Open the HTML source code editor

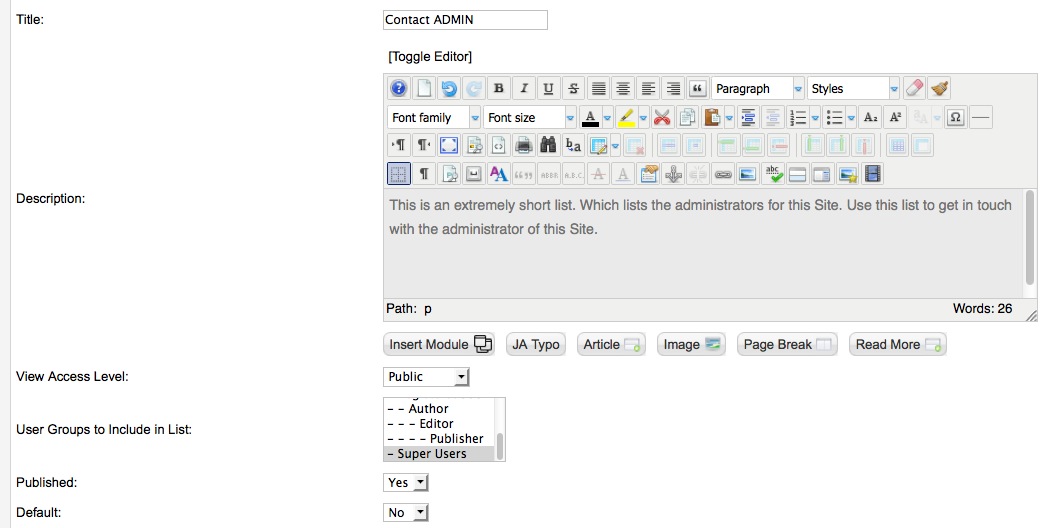(498, 145)
